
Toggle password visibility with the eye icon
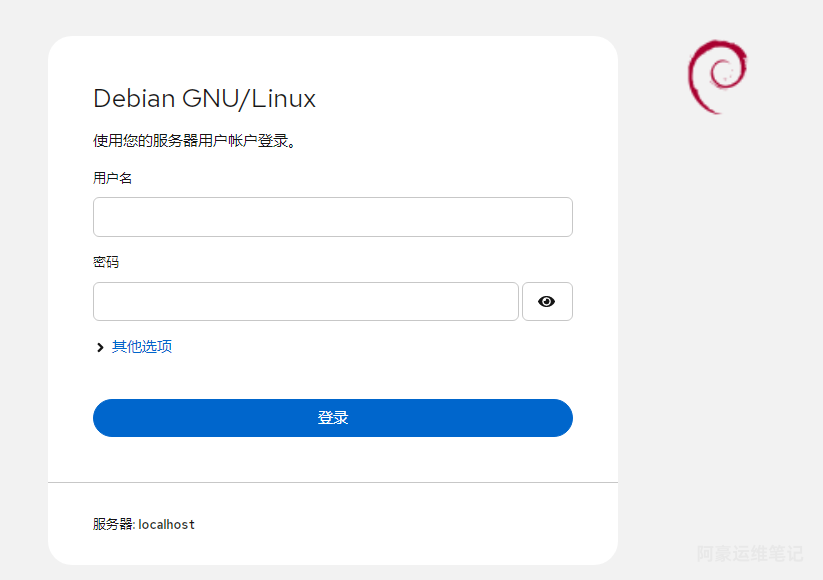click(x=546, y=301)
